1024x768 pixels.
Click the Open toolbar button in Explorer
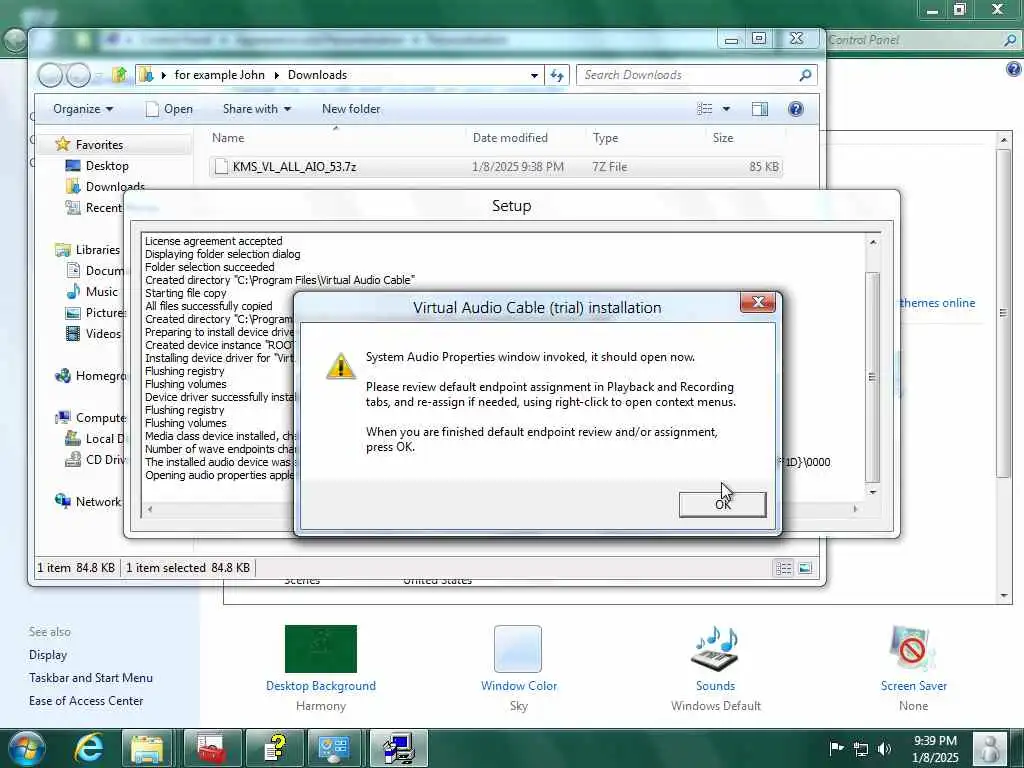(x=169, y=109)
